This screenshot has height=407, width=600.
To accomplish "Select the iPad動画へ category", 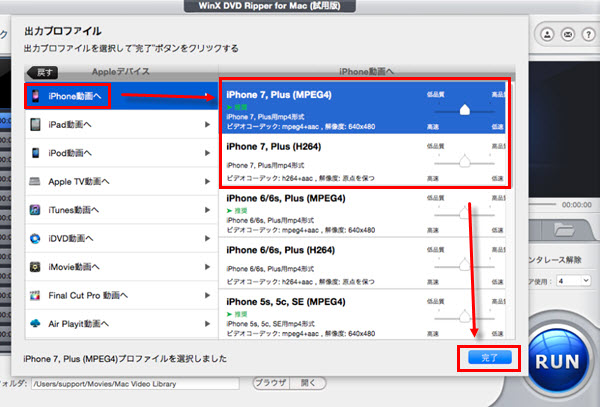I will tap(121, 124).
